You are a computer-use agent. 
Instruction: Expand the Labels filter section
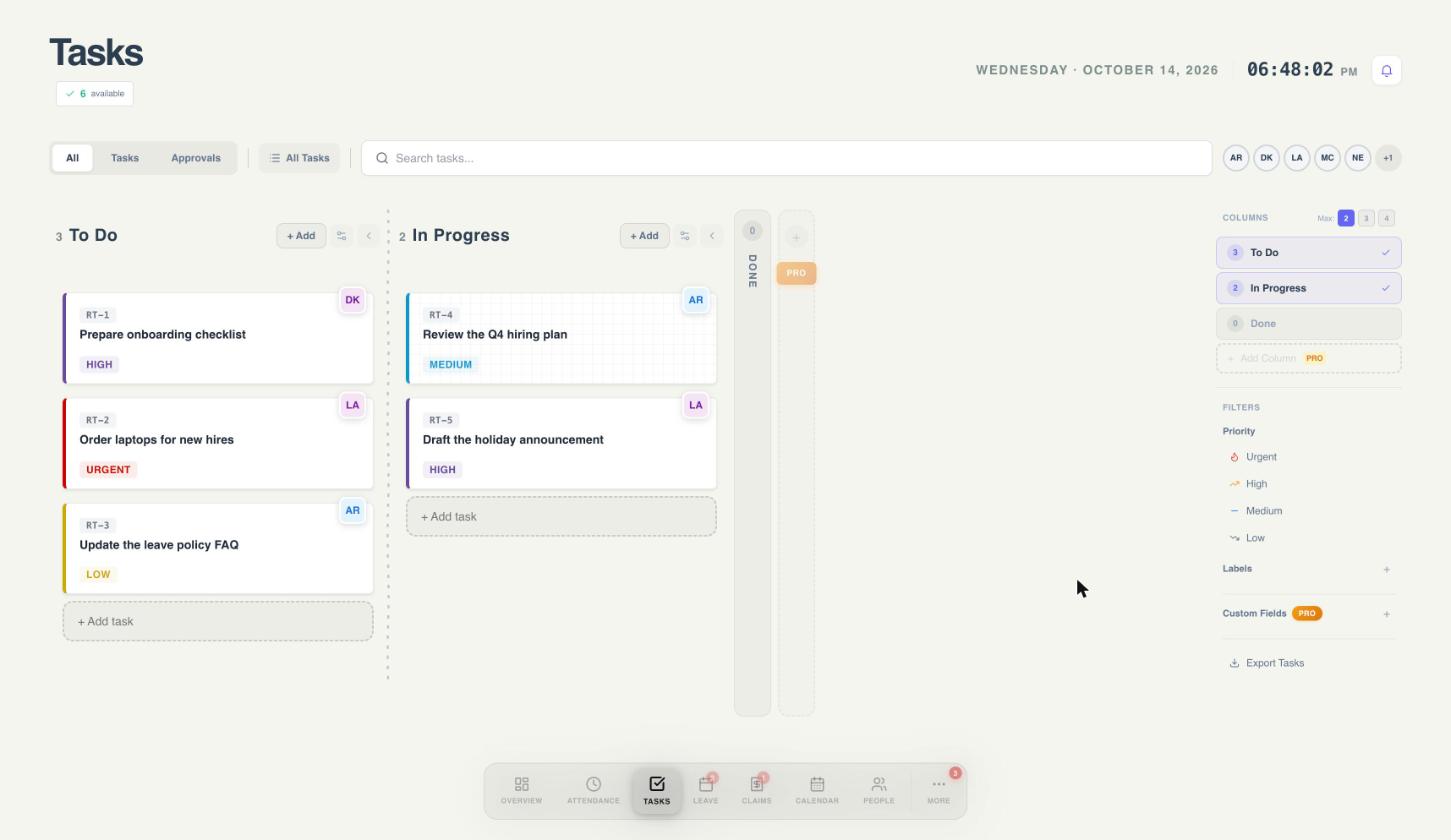(1386, 569)
